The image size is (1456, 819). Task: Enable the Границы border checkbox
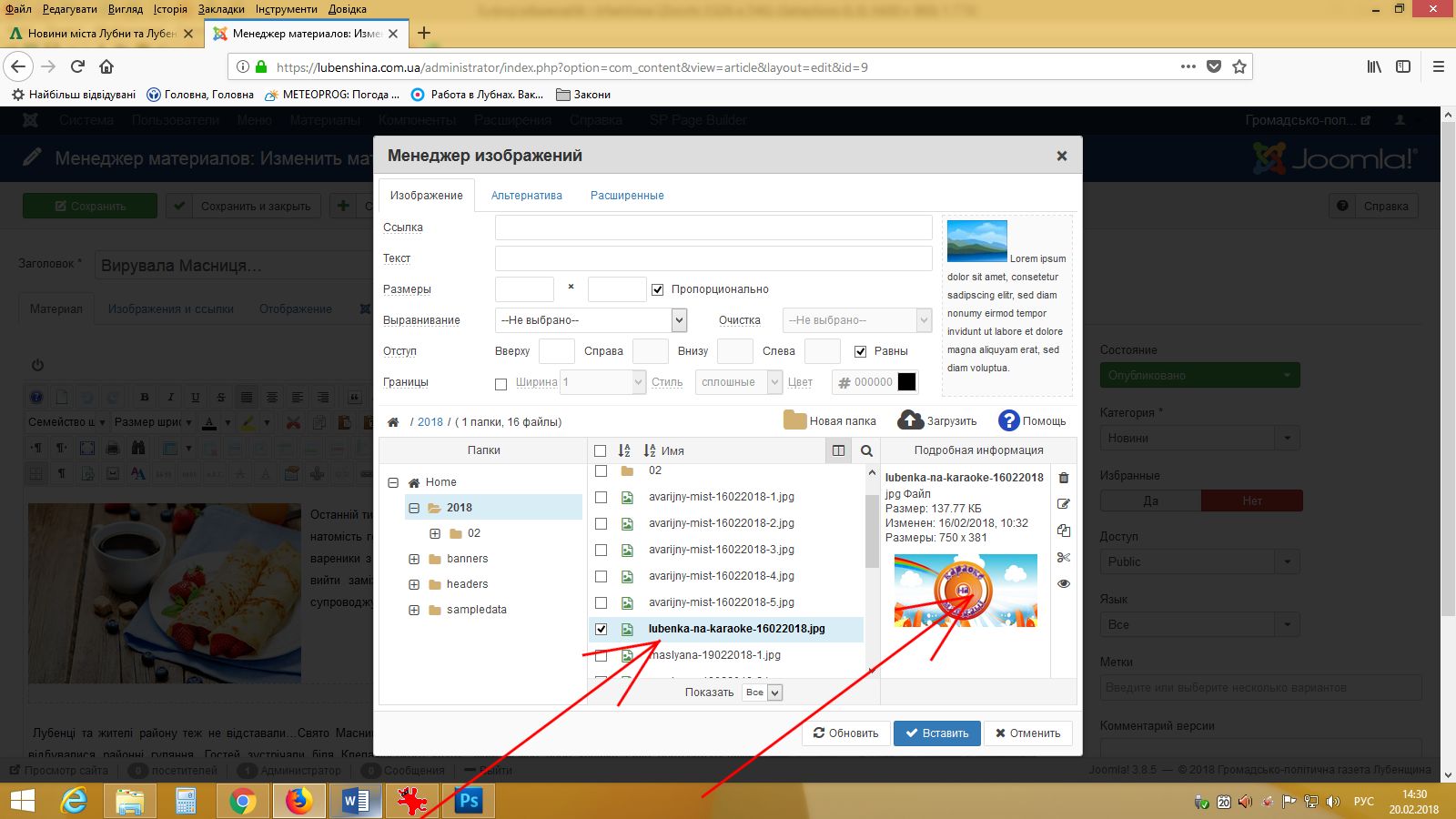point(500,384)
